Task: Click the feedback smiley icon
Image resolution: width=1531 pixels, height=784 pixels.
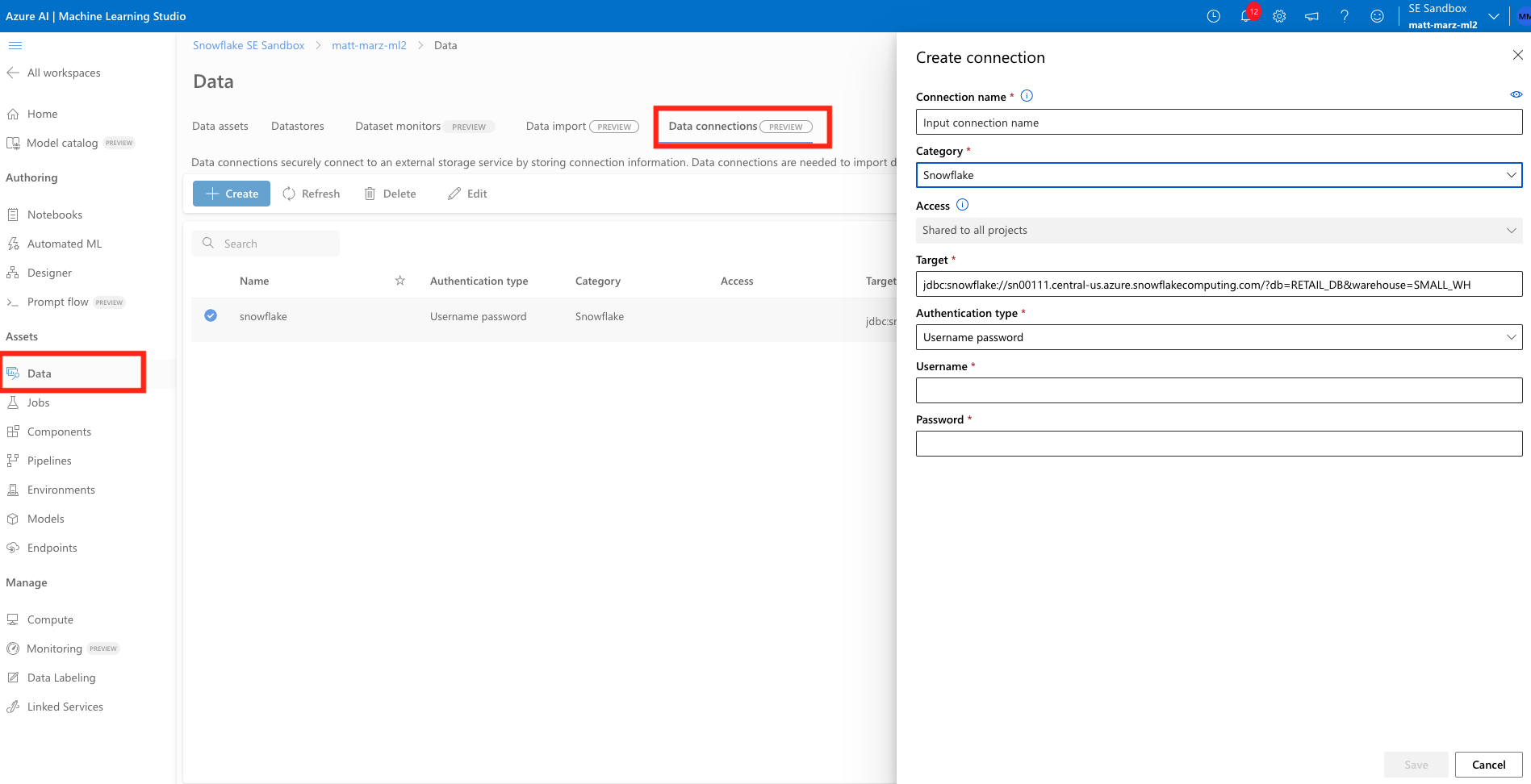Action: [1377, 16]
